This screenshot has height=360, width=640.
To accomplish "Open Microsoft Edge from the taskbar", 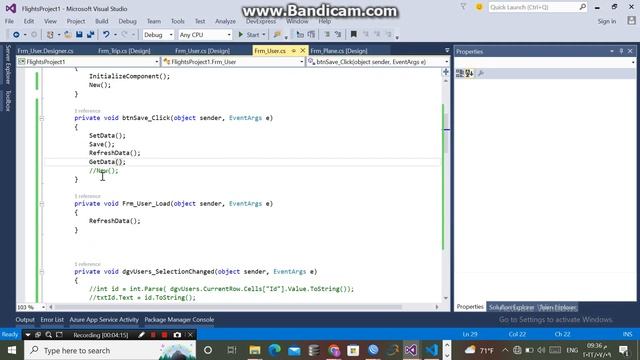I will coord(274,350).
